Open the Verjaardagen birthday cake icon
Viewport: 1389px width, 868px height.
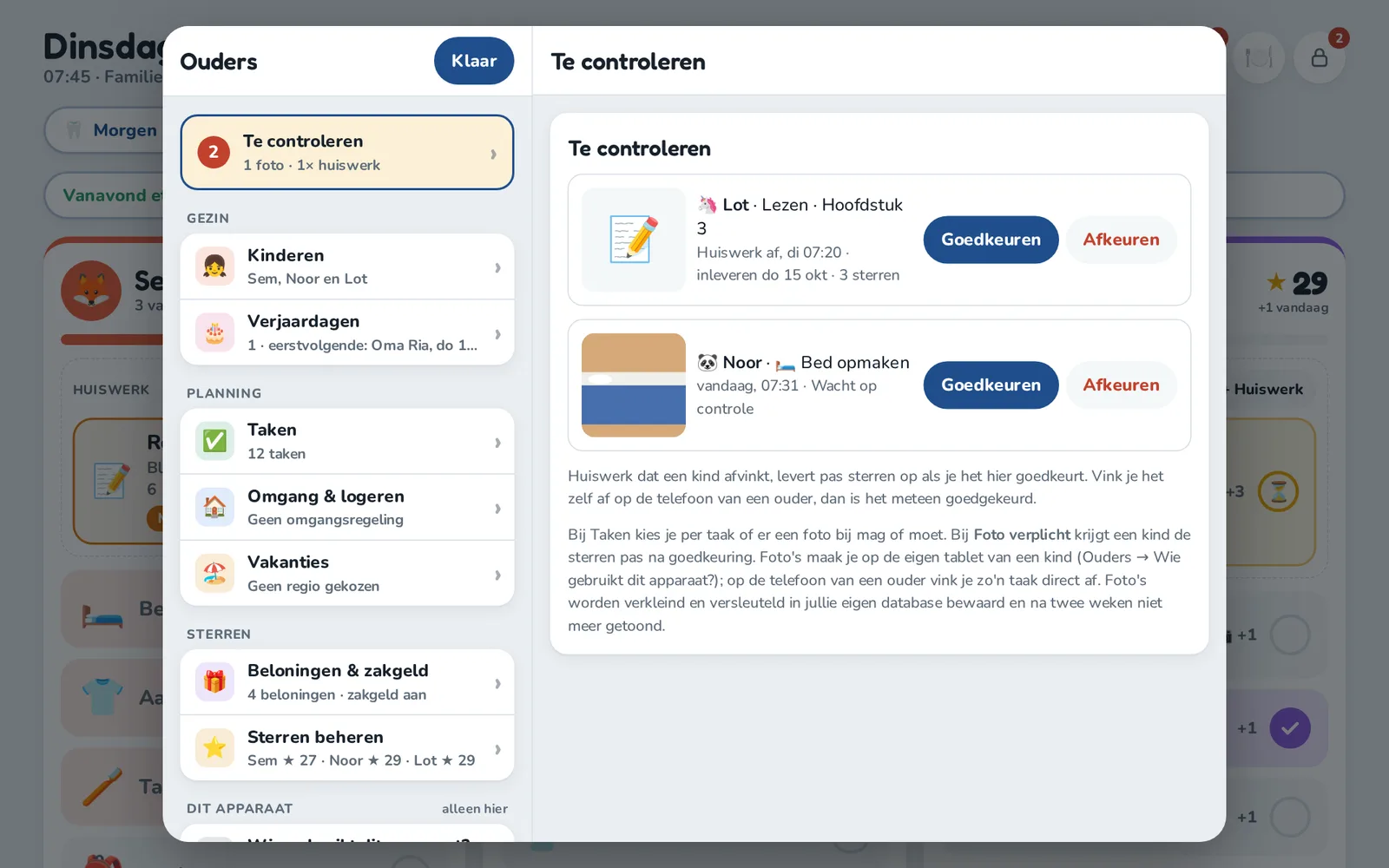point(214,332)
